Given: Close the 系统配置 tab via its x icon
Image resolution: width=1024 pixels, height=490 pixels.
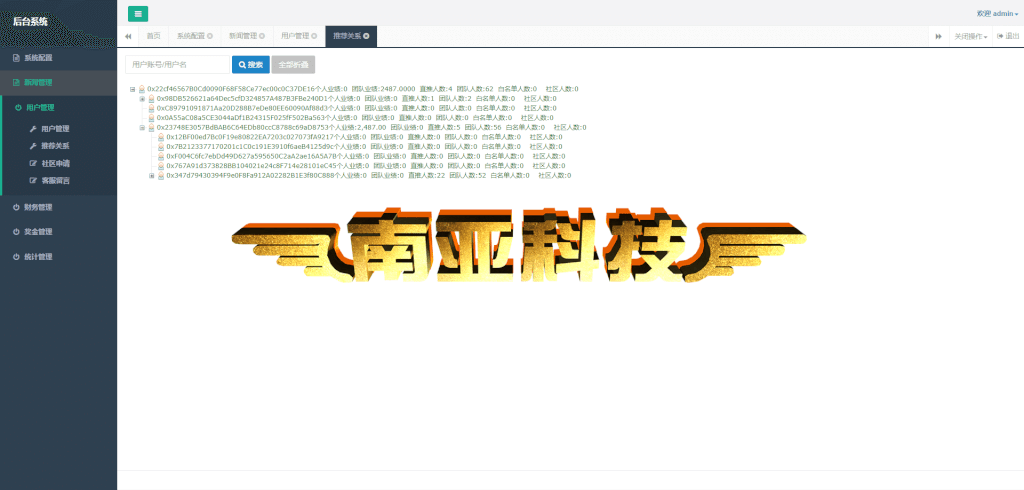Looking at the screenshot, I should point(210,36).
